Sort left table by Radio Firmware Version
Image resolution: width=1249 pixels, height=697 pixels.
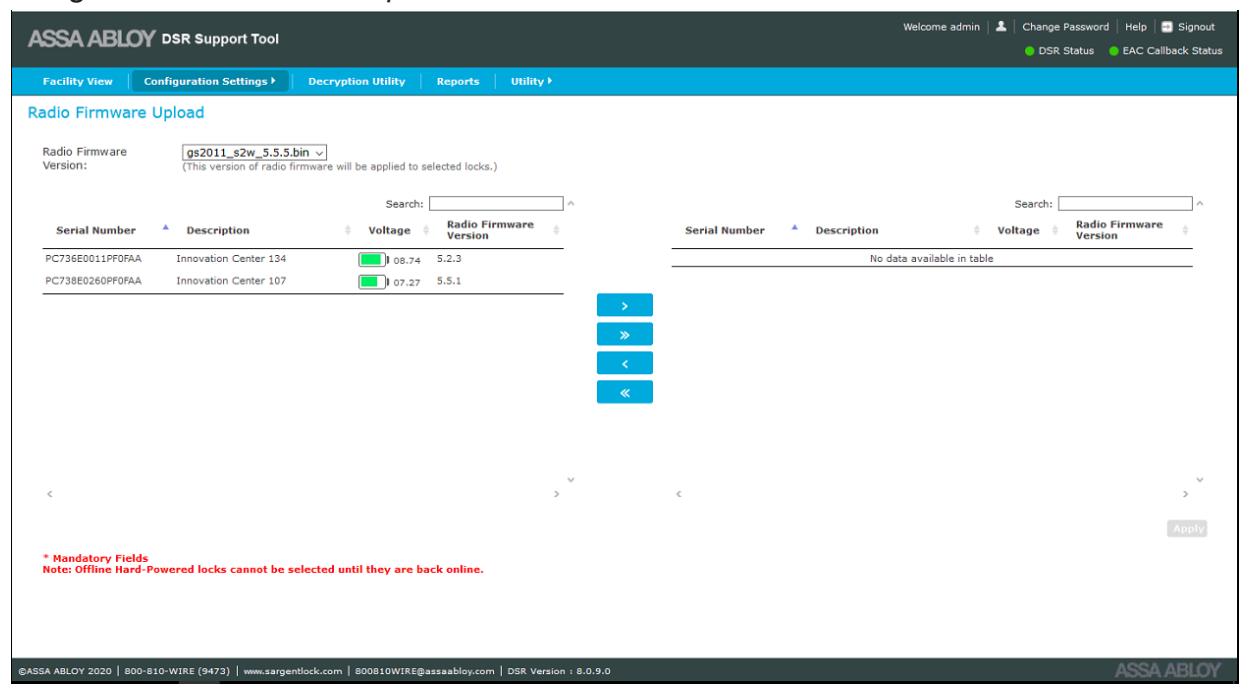point(500,230)
